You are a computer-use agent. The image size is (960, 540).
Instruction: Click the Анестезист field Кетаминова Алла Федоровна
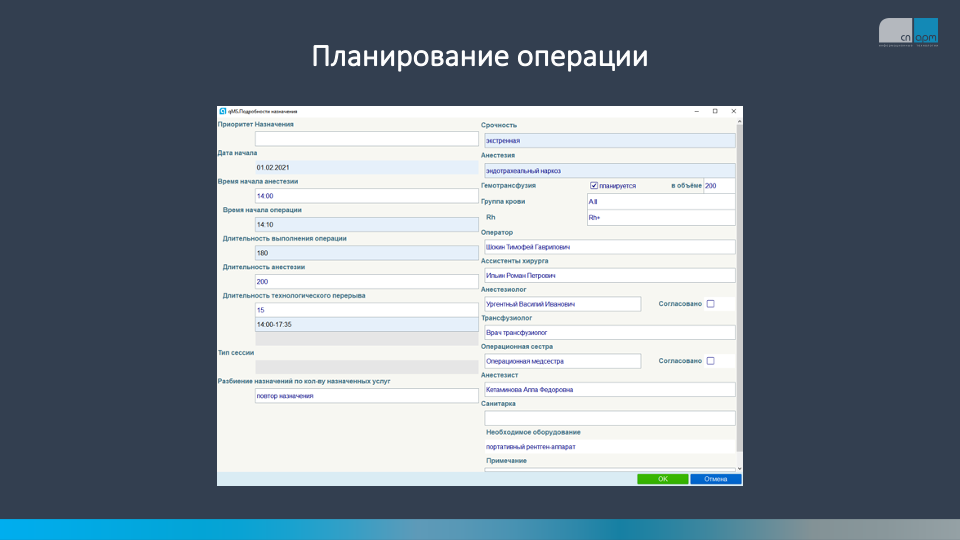pyautogui.click(x=610, y=389)
